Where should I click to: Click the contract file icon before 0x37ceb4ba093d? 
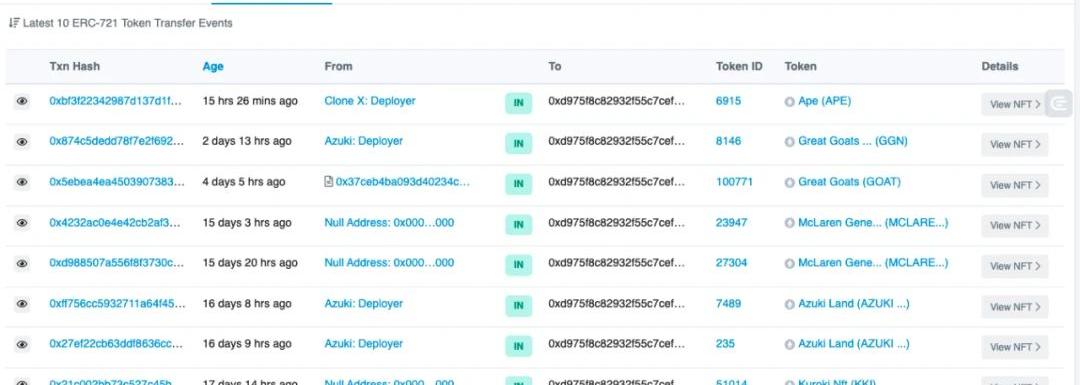(329, 182)
